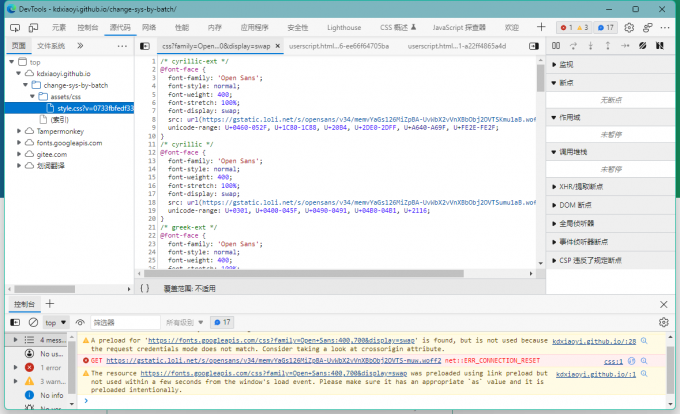Open the top context dropdown in console
The height and width of the screenshot is (414, 680).
(56, 323)
